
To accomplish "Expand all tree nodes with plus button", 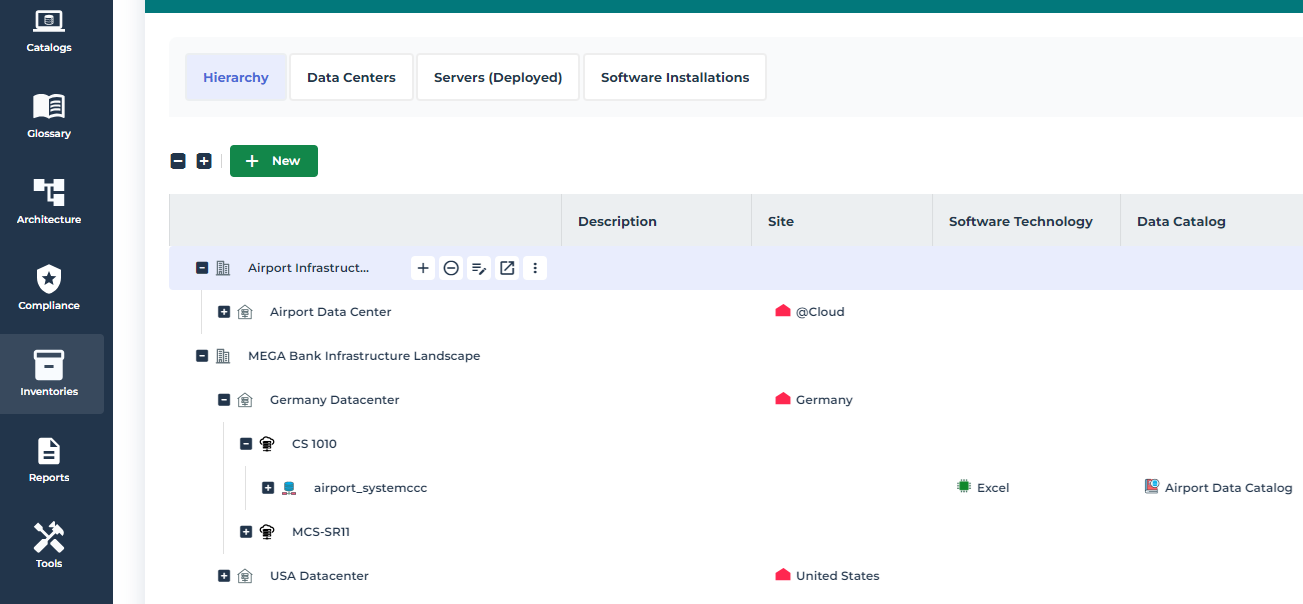I will pyautogui.click(x=204, y=161).
